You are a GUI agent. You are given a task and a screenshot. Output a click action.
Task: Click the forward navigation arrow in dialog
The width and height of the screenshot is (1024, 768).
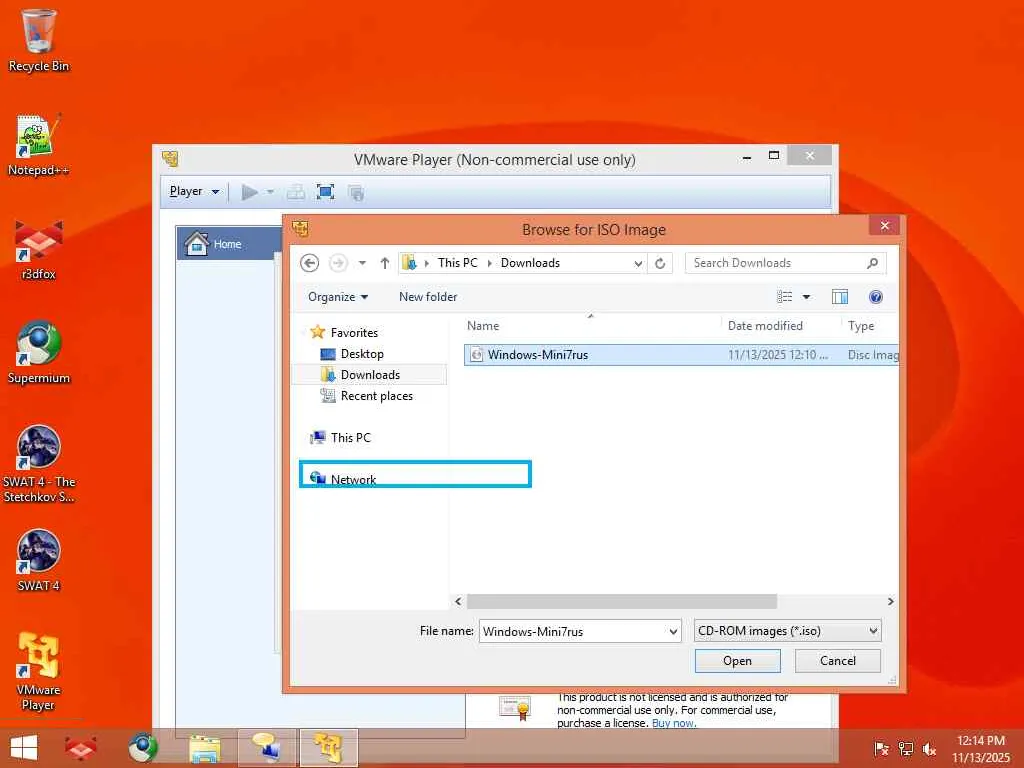pyautogui.click(x=338, y=263)
